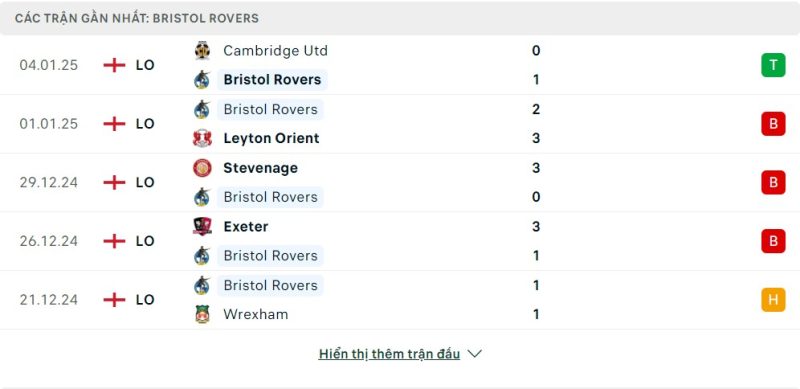The image size is (800, 389).
Task: Click the green T result badge
Action: [x=773, y=65]
